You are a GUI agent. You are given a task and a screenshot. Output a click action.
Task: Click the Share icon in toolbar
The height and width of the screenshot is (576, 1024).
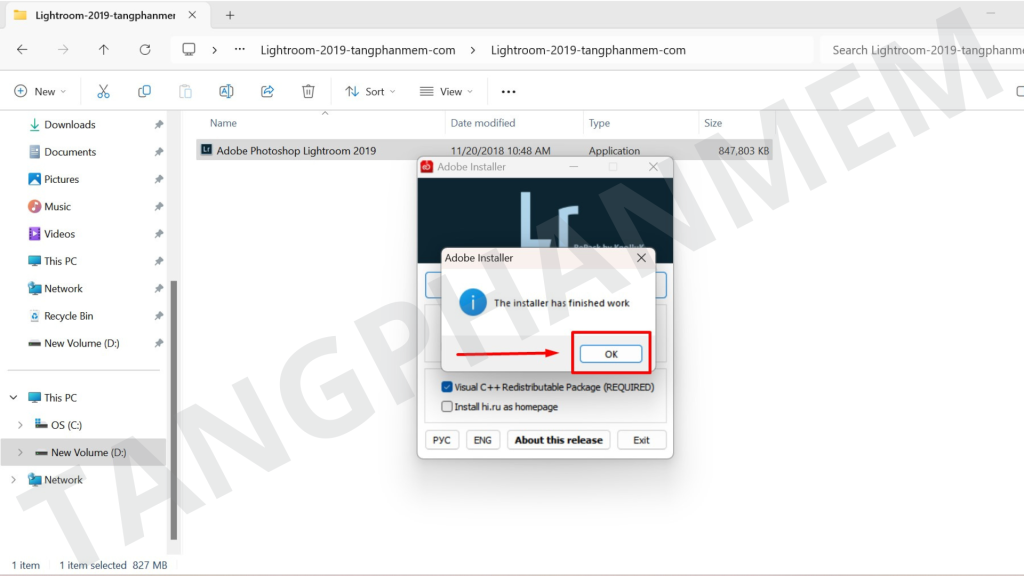(267, 91)
